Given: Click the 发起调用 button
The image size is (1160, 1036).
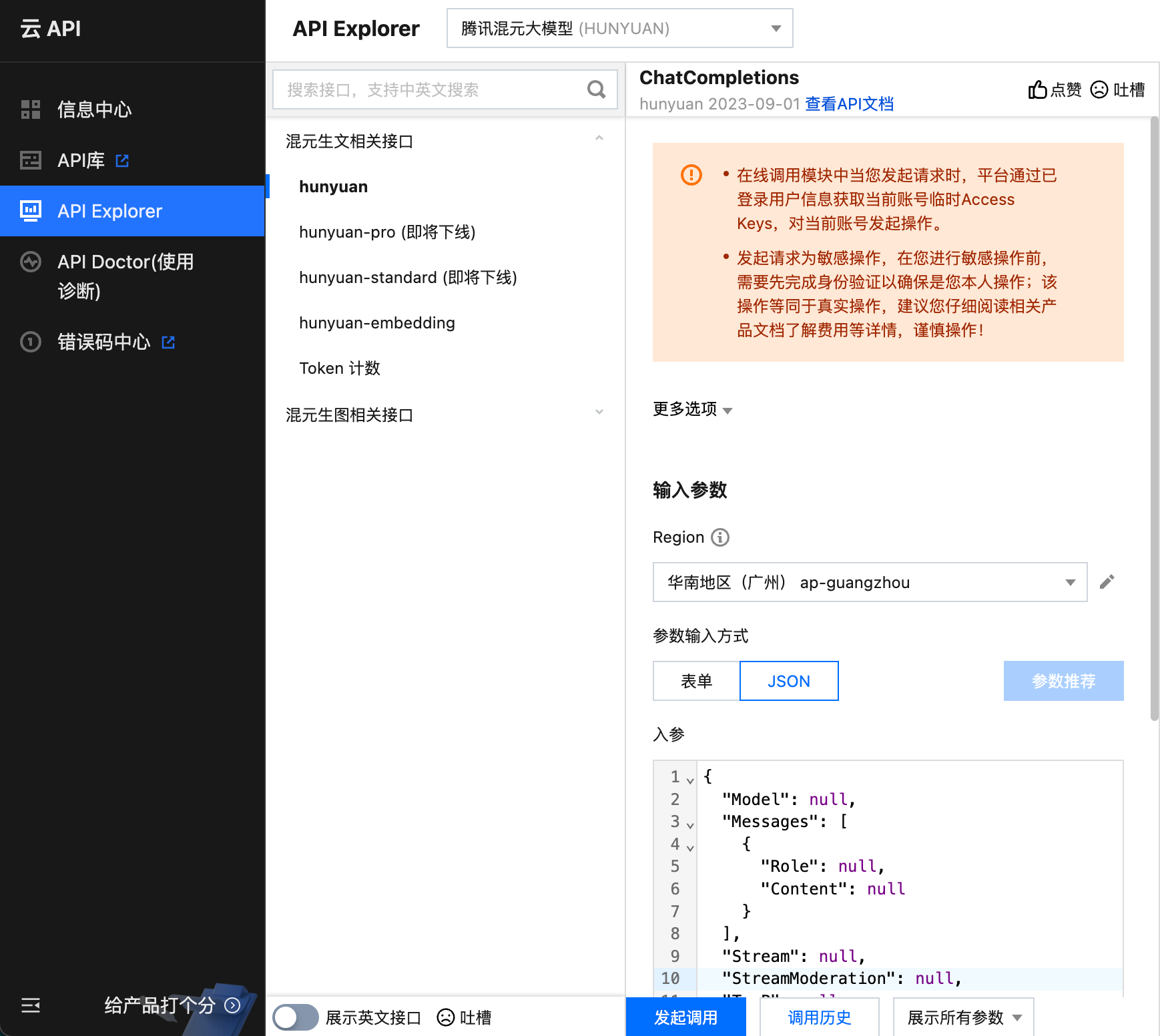Looking at the screenshot, I should tap(686, 1017).
